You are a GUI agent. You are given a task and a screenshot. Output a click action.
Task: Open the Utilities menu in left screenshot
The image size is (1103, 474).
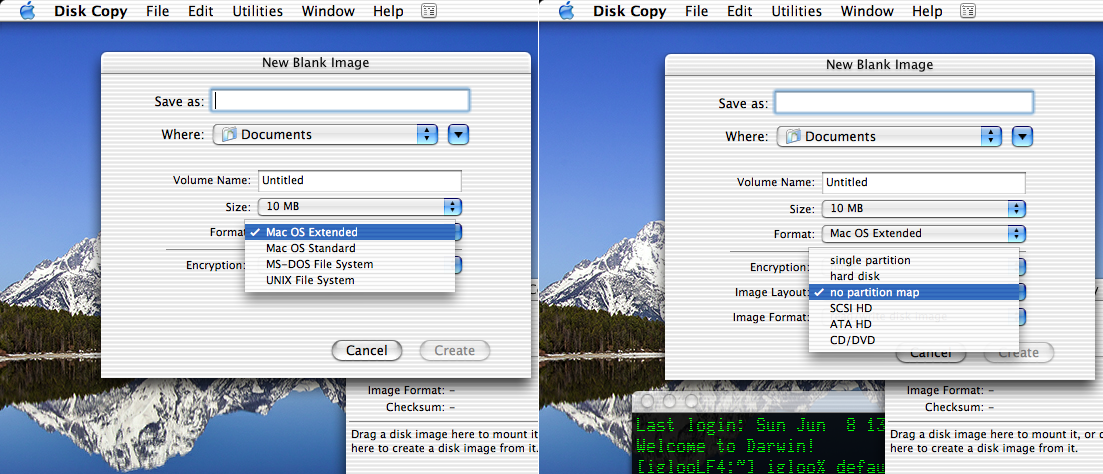[x=257, y=11]
